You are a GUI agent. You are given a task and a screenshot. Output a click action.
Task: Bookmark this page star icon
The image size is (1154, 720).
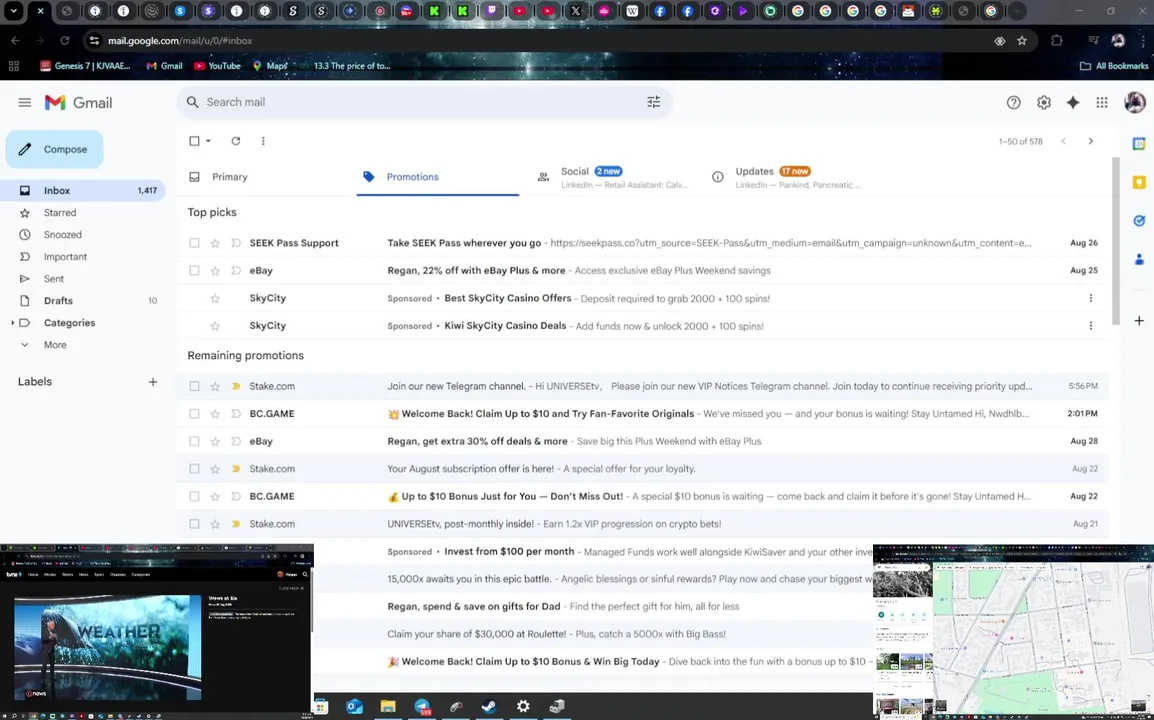pos(1022,40)
